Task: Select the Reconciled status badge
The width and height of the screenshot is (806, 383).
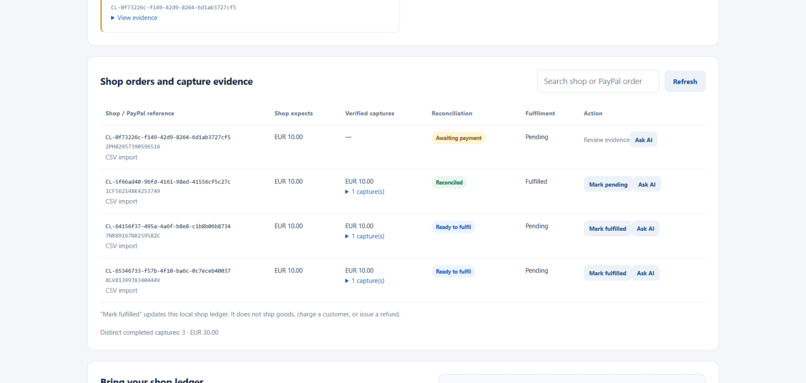Action: [x=449, y=183]
